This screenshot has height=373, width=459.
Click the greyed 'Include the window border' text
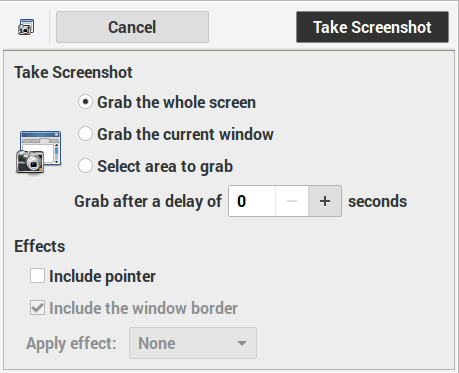(x=143, y=308)
